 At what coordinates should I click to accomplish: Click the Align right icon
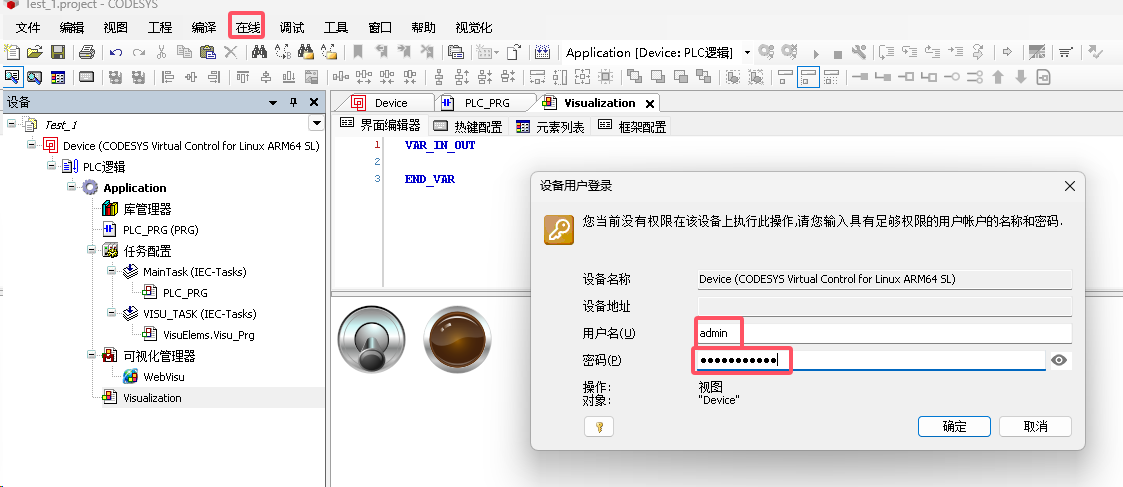213,77
